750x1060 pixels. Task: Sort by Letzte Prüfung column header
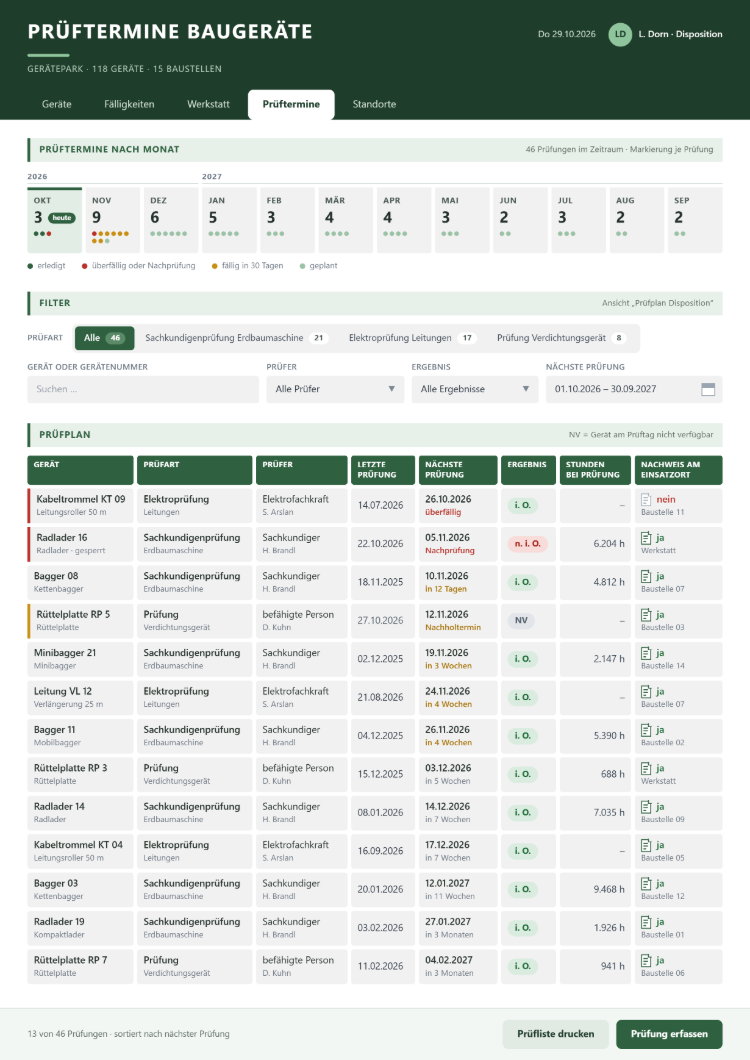click(x=383, y=470)
